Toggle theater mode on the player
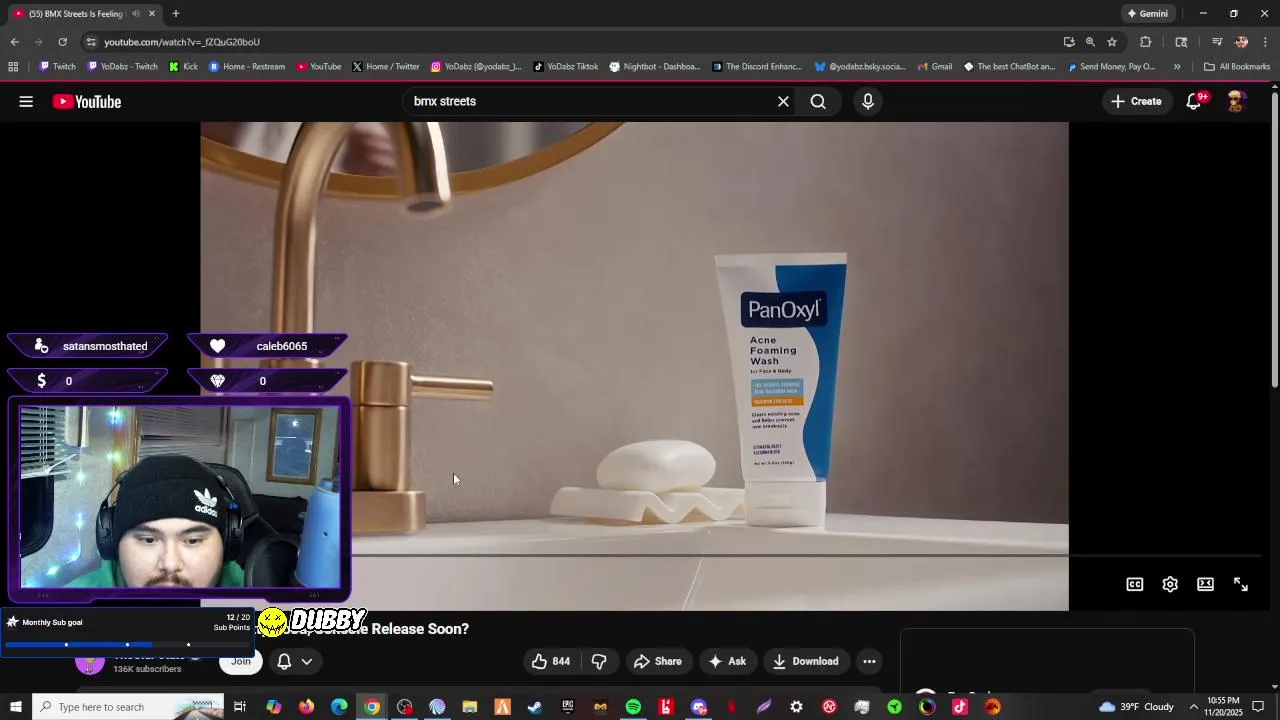 [x=1205, y=584]
